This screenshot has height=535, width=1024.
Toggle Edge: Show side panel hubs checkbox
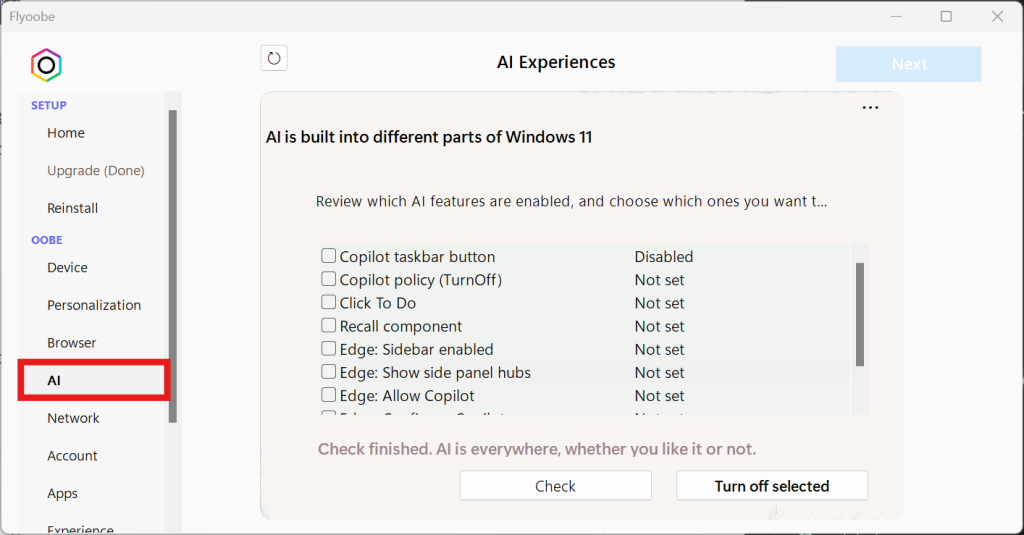328,372
